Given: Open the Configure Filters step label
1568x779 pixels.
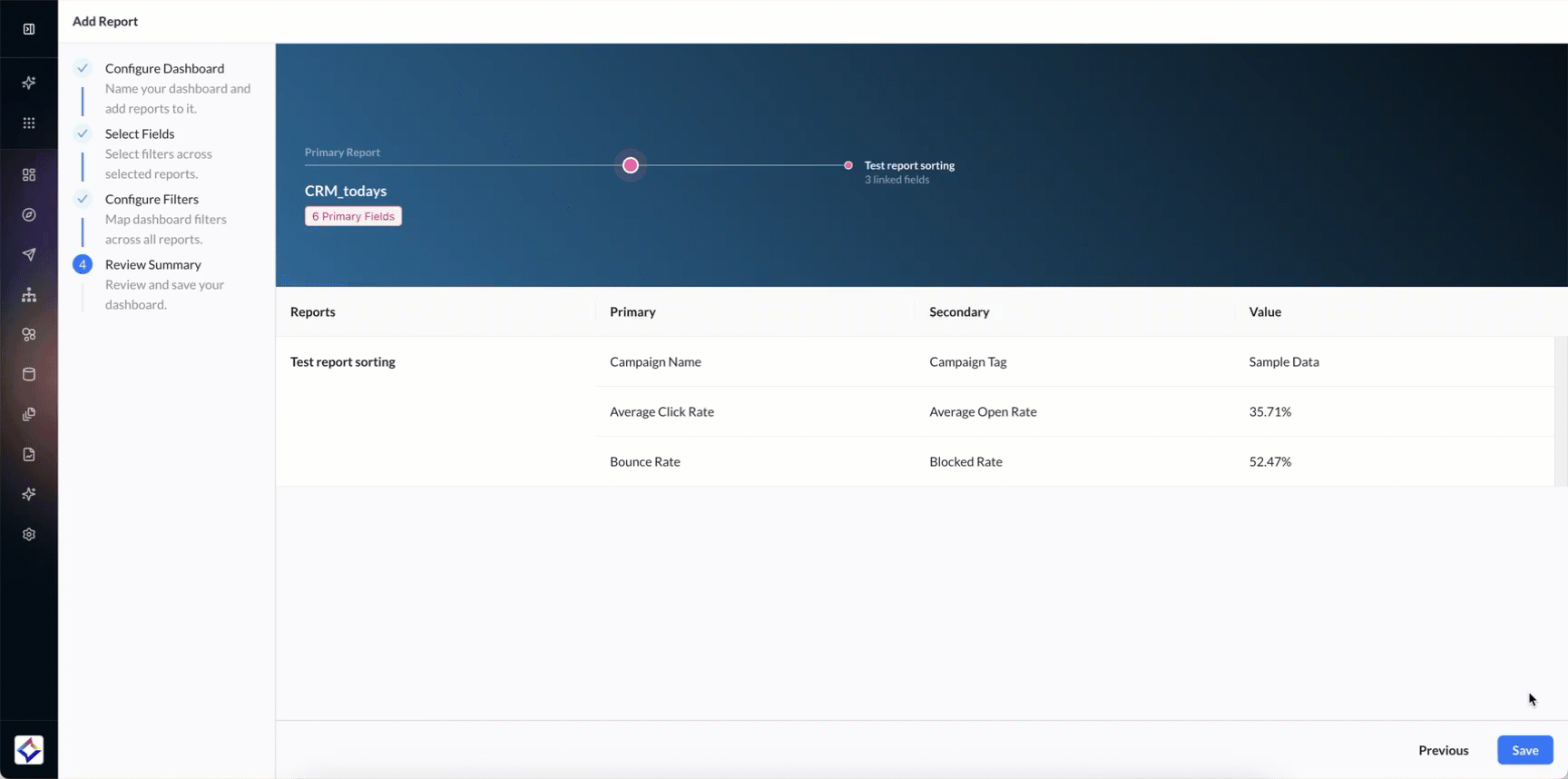Looking at the screenshot, I should 152,199.
